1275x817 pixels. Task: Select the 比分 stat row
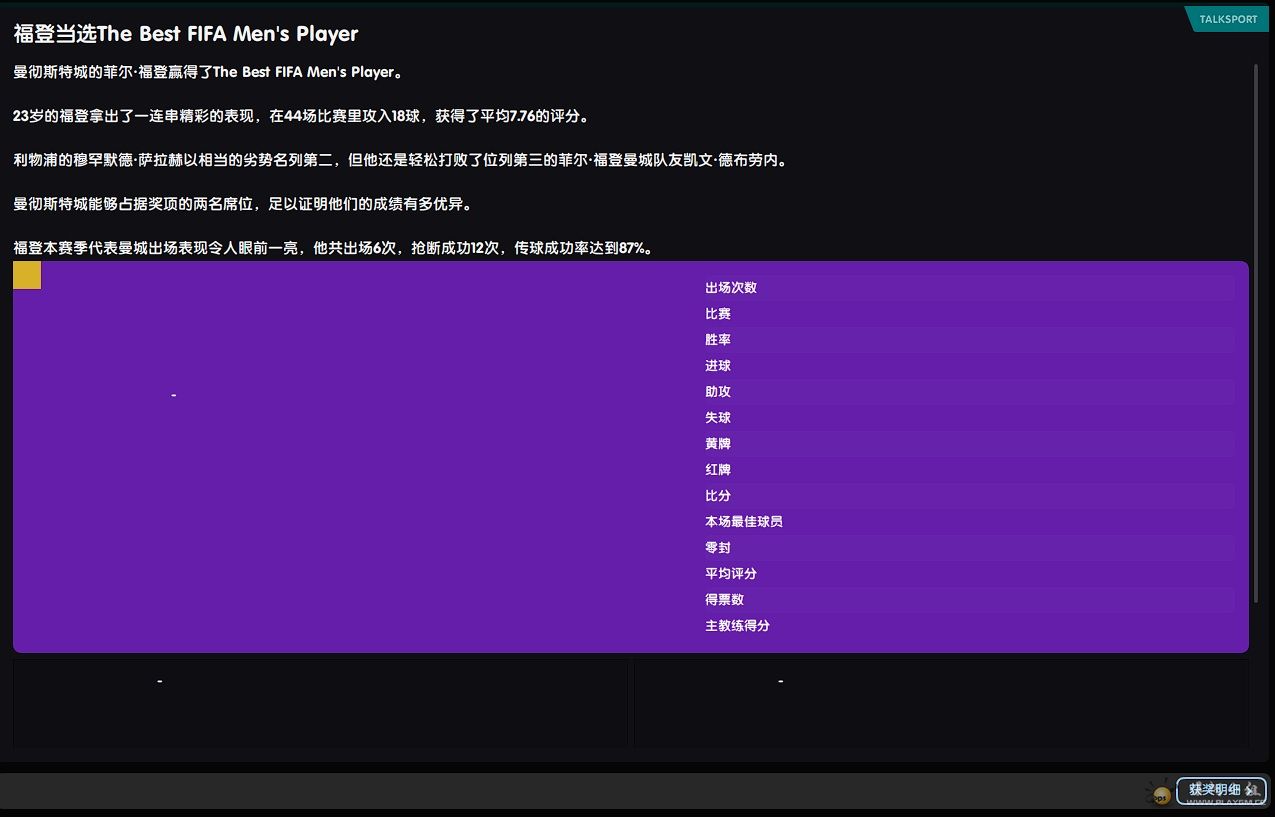(968, 496)
